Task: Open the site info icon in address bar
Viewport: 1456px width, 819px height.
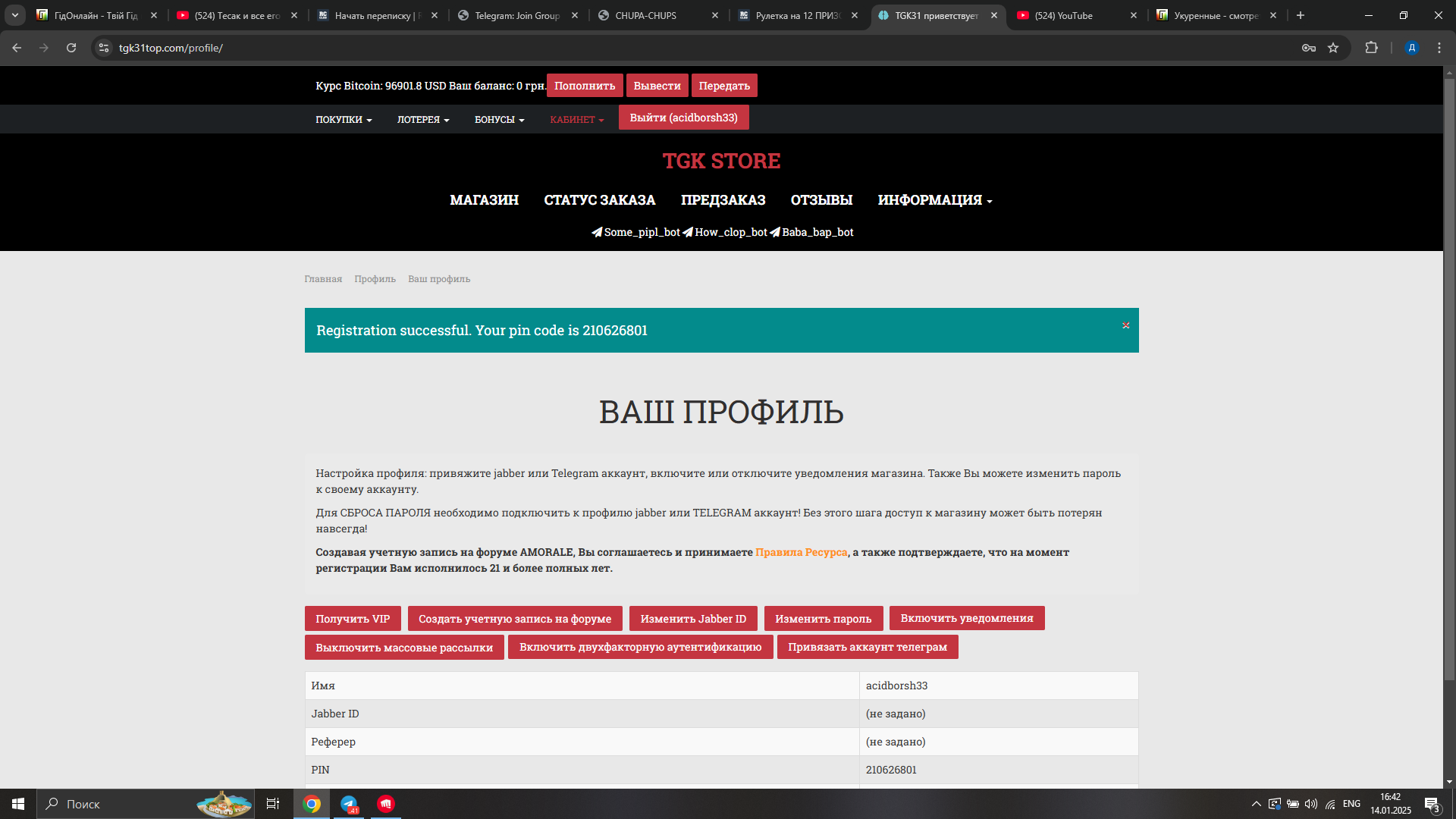Action: pos(104,48)
